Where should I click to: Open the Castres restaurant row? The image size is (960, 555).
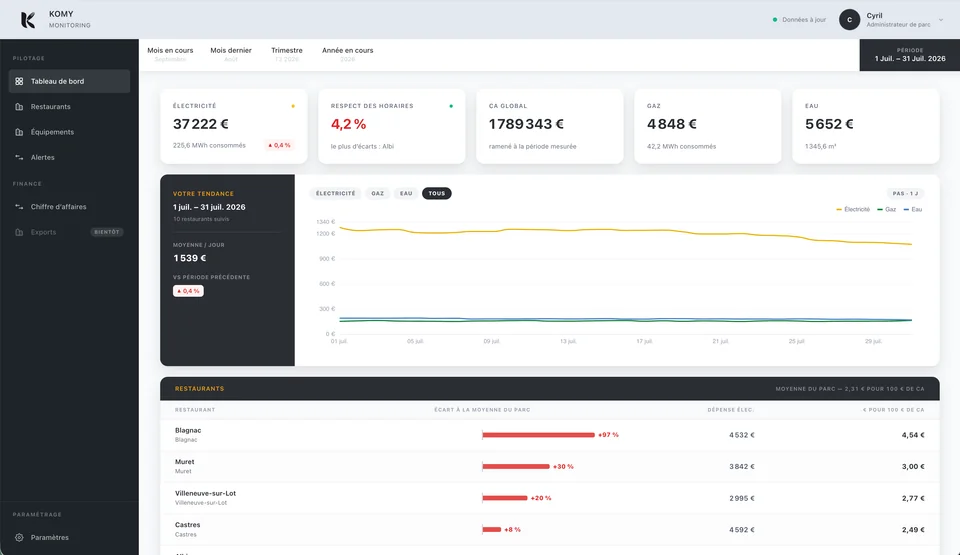[550, 530]
